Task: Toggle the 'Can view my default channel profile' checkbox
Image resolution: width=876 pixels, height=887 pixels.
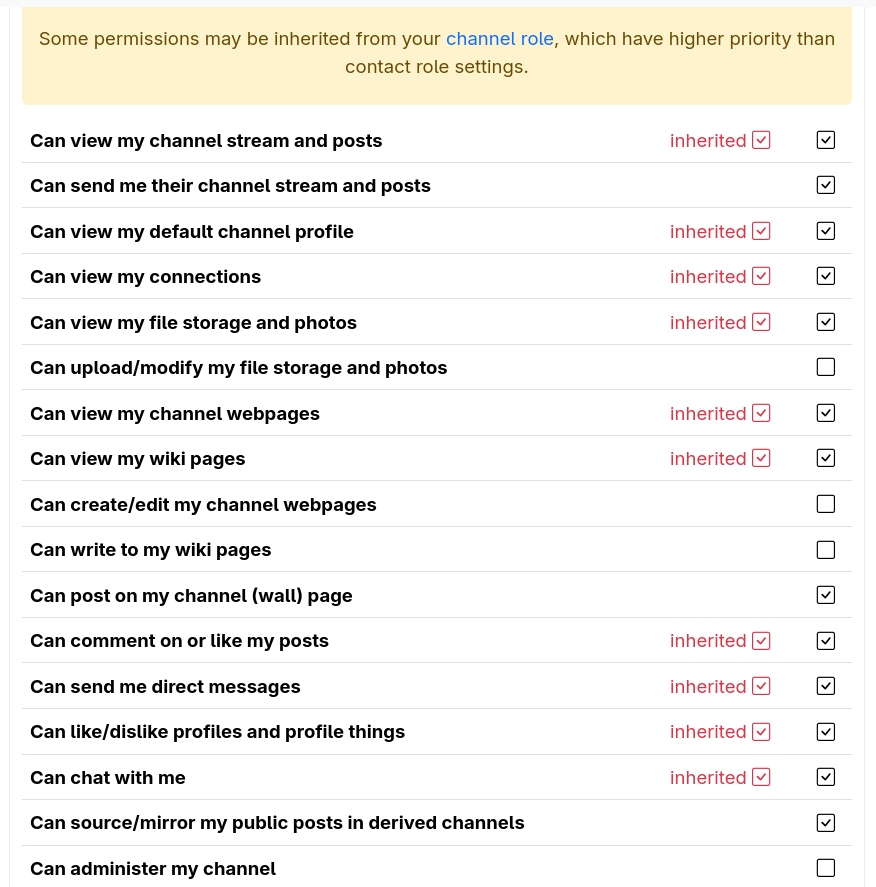Action: (825, 231)
